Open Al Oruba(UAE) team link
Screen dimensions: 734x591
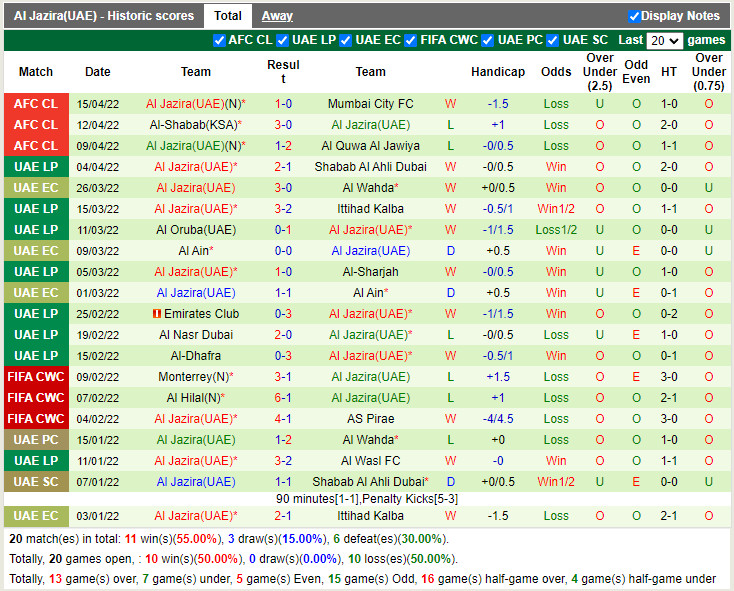(x=196, y=230)
